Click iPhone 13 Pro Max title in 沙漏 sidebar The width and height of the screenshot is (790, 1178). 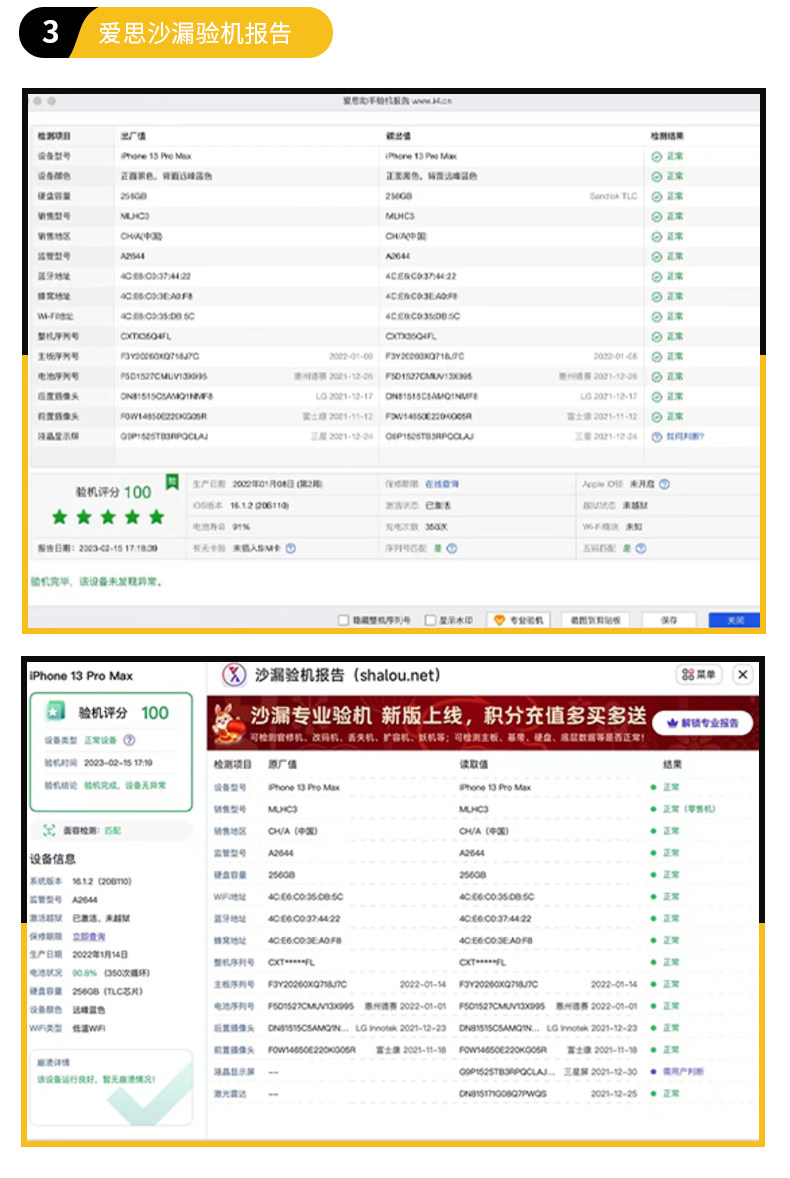point(81,675)
